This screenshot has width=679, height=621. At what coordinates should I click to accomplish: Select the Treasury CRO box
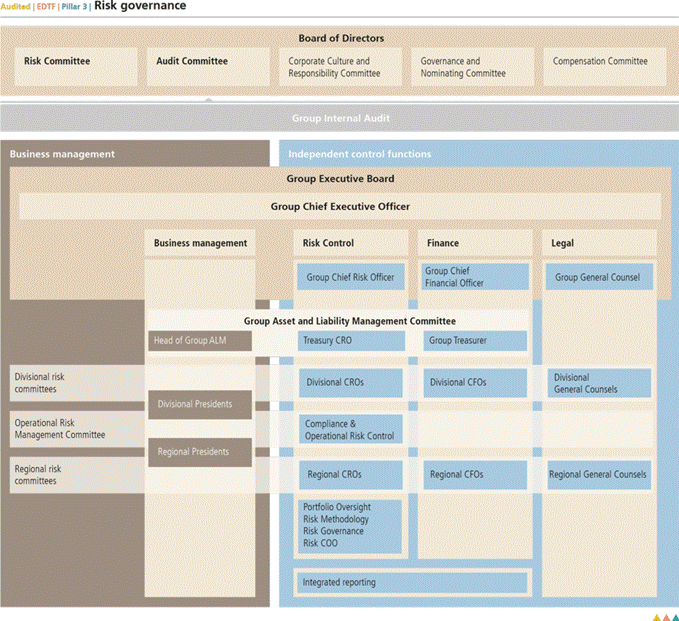pos(350,341)
